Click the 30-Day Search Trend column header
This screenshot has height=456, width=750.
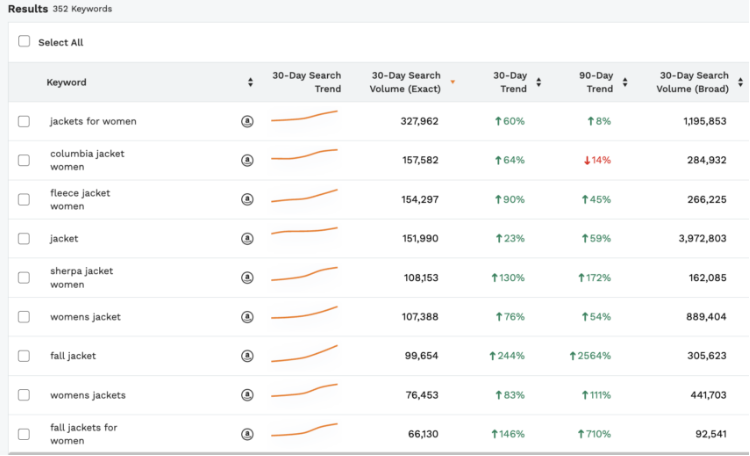[x=306, y=82]
